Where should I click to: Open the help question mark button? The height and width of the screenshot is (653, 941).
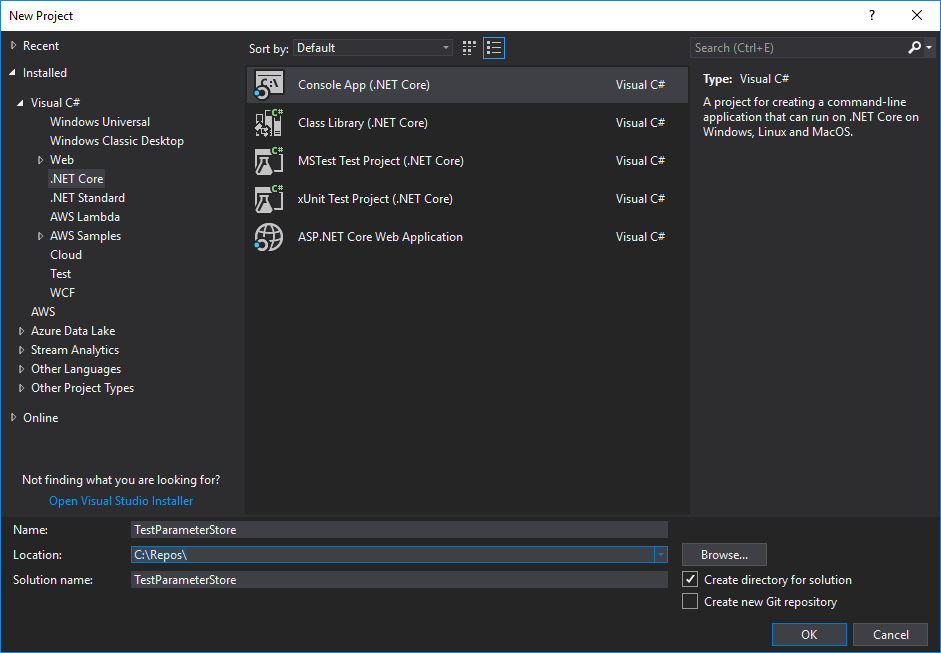(872, 16)
